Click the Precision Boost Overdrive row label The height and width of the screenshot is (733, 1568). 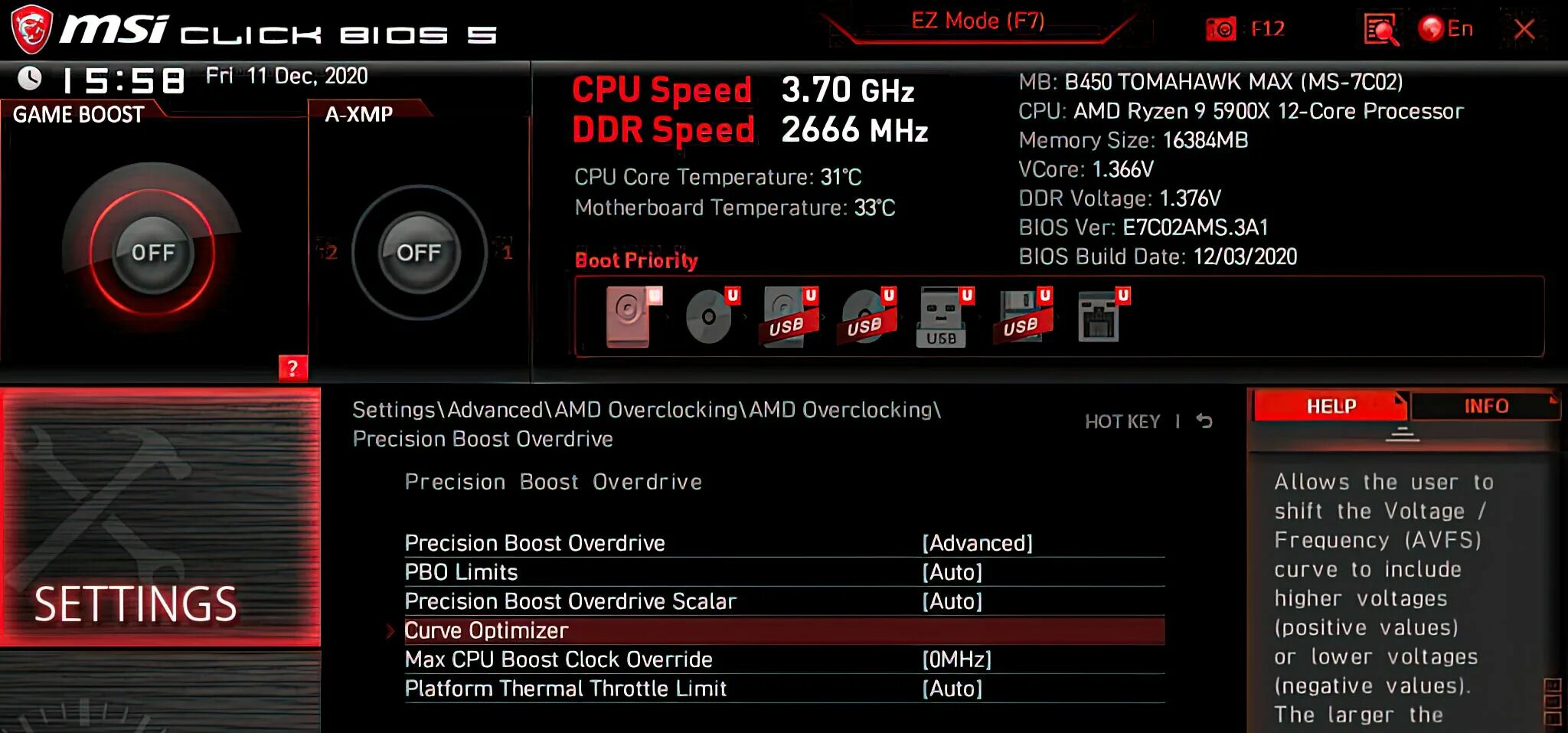(534, 543)
